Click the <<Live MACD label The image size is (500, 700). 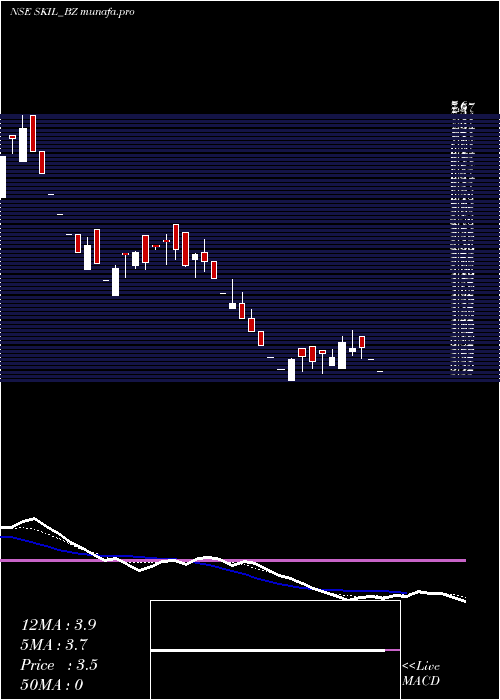click(x=421, y=674)
